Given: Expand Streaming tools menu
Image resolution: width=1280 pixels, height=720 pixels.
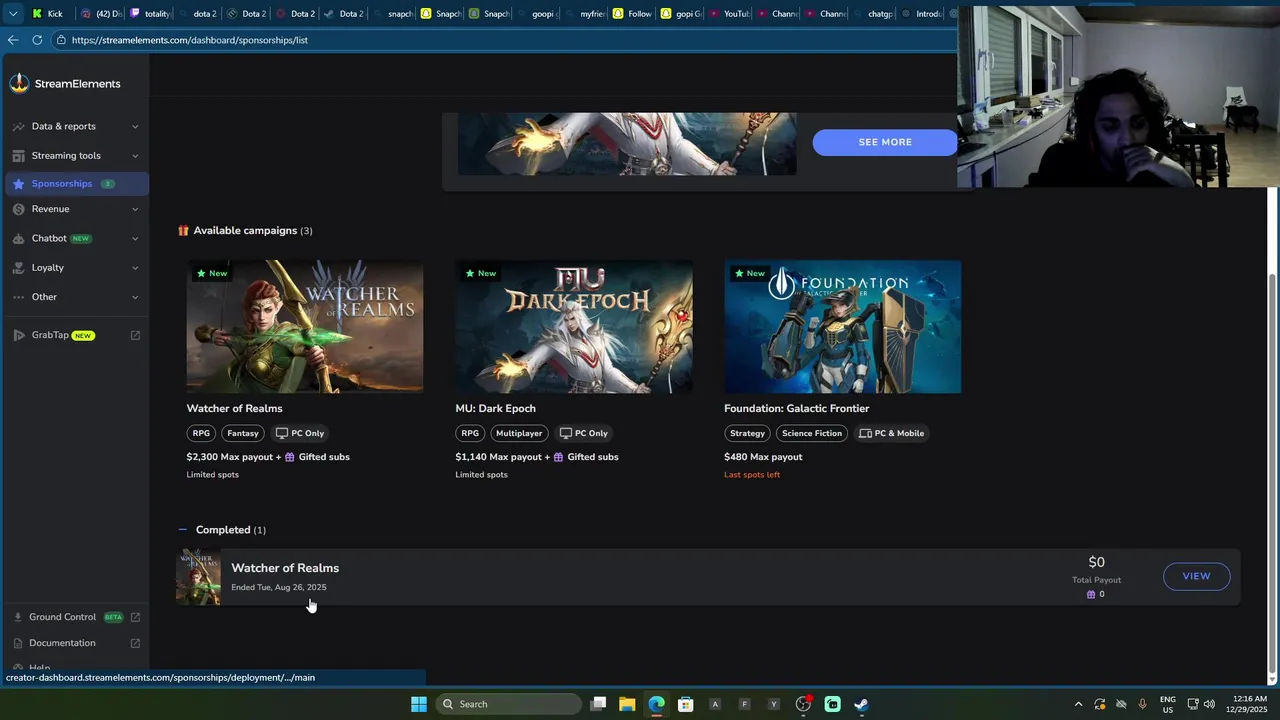Looking at the screenshot, I should point(135,156).
